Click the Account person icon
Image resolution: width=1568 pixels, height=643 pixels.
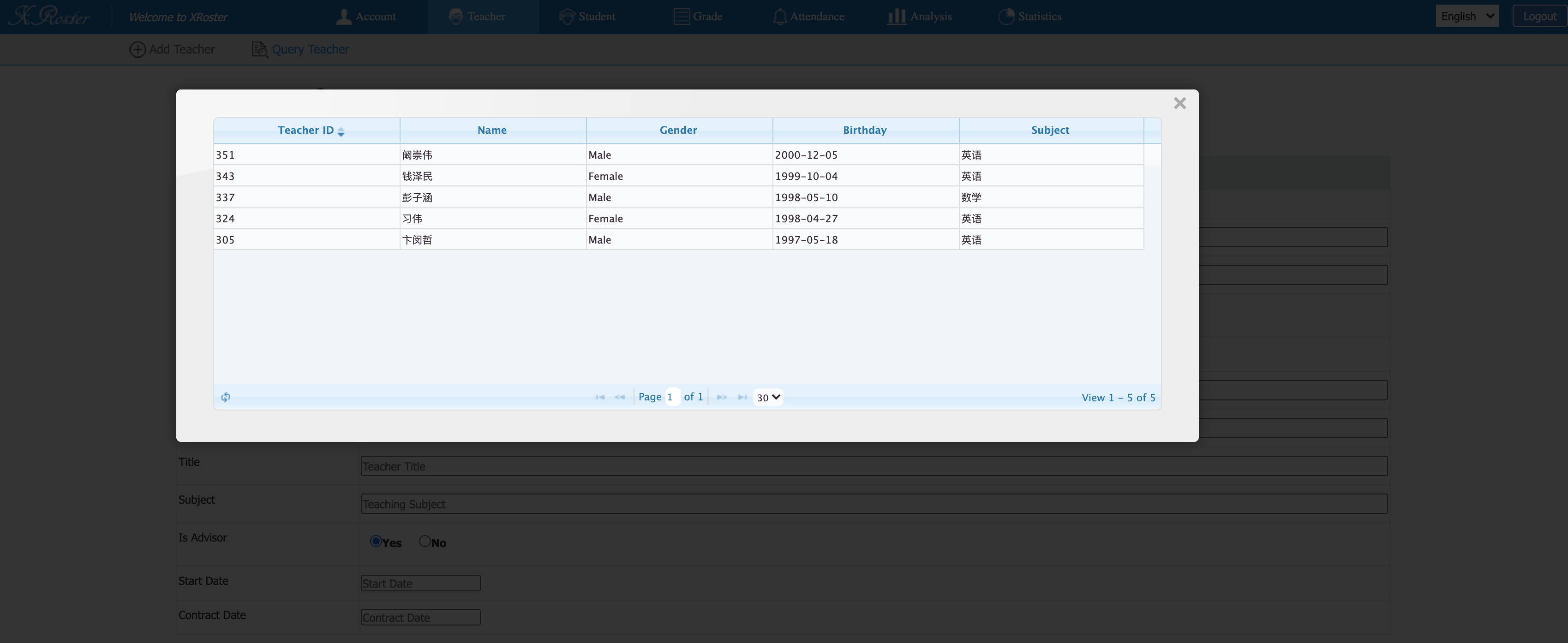click(x=344, y=17)
